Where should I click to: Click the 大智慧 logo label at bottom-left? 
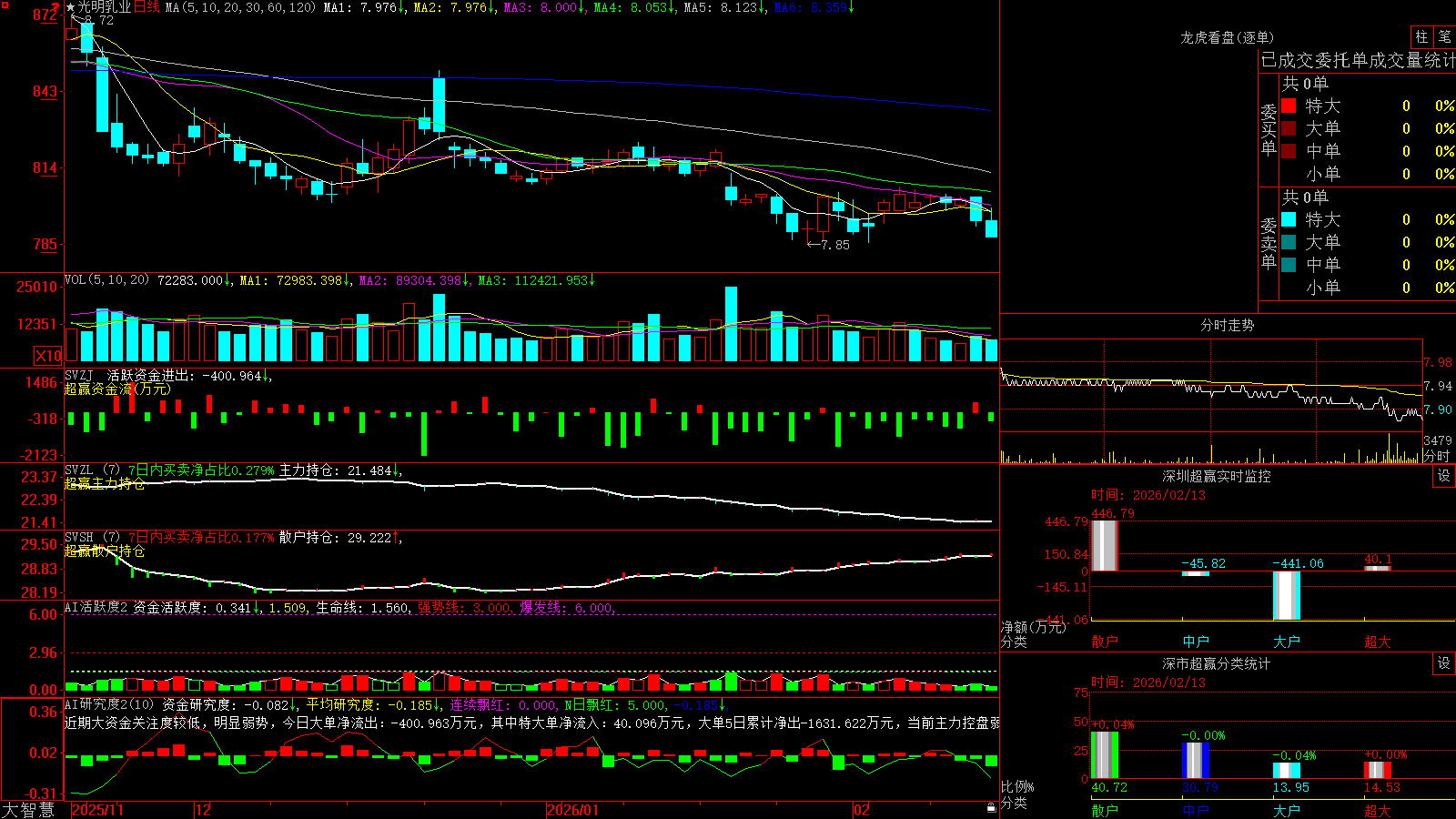tap(28, 810)
